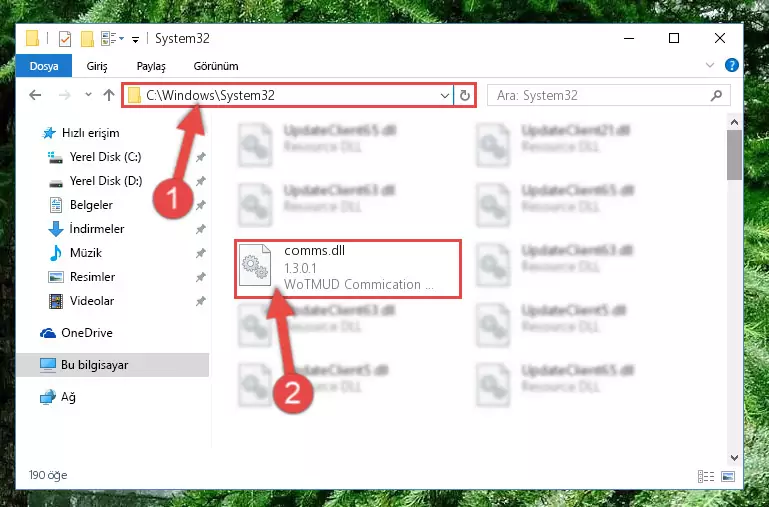Click pin icon next to Müzik
This screenshot has width=769, height=507.
201,254
